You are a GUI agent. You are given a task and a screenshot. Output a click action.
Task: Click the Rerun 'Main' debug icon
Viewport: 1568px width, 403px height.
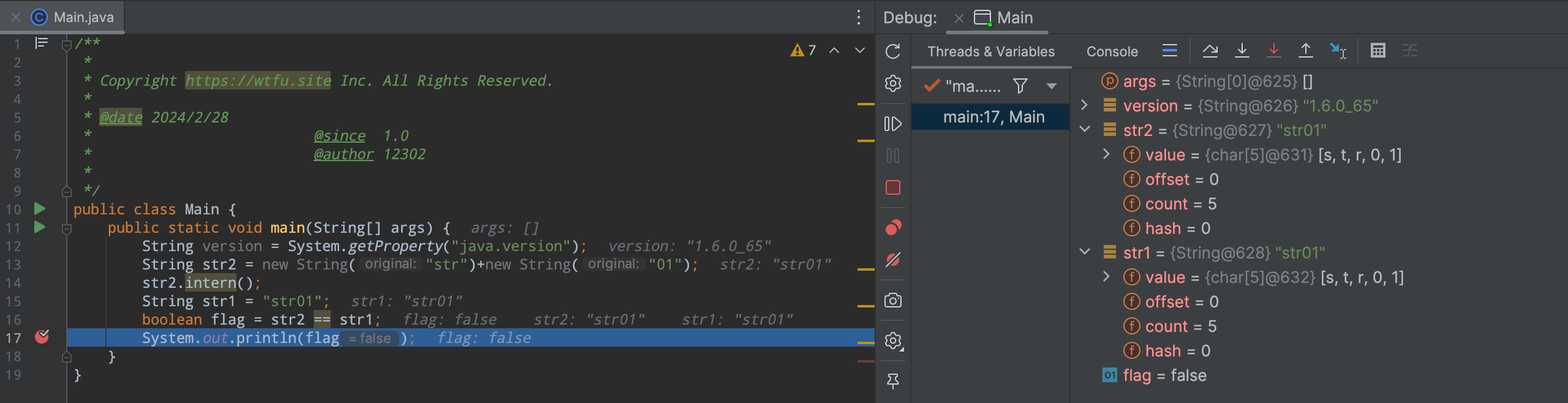[x=892, y=51]
